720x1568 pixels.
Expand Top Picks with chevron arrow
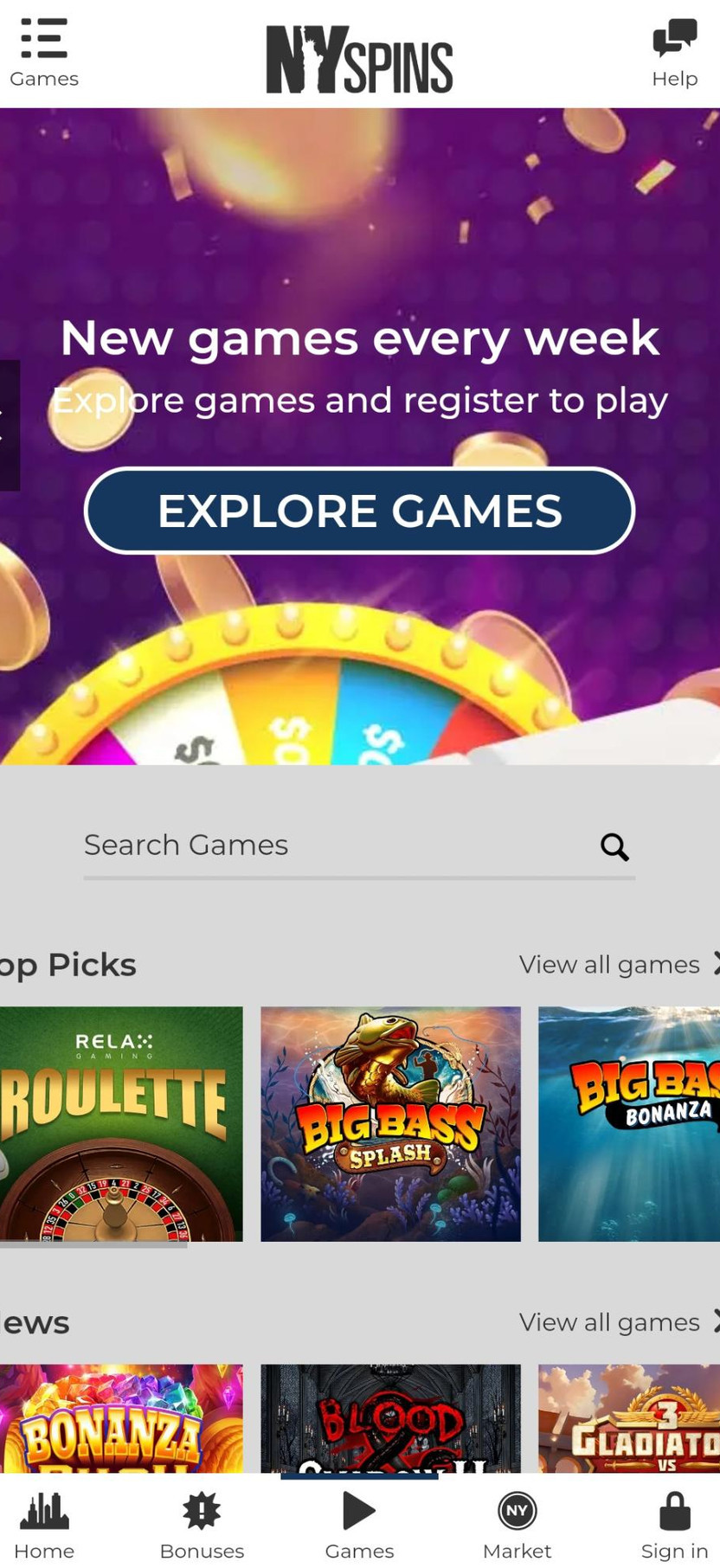[715, 963]
